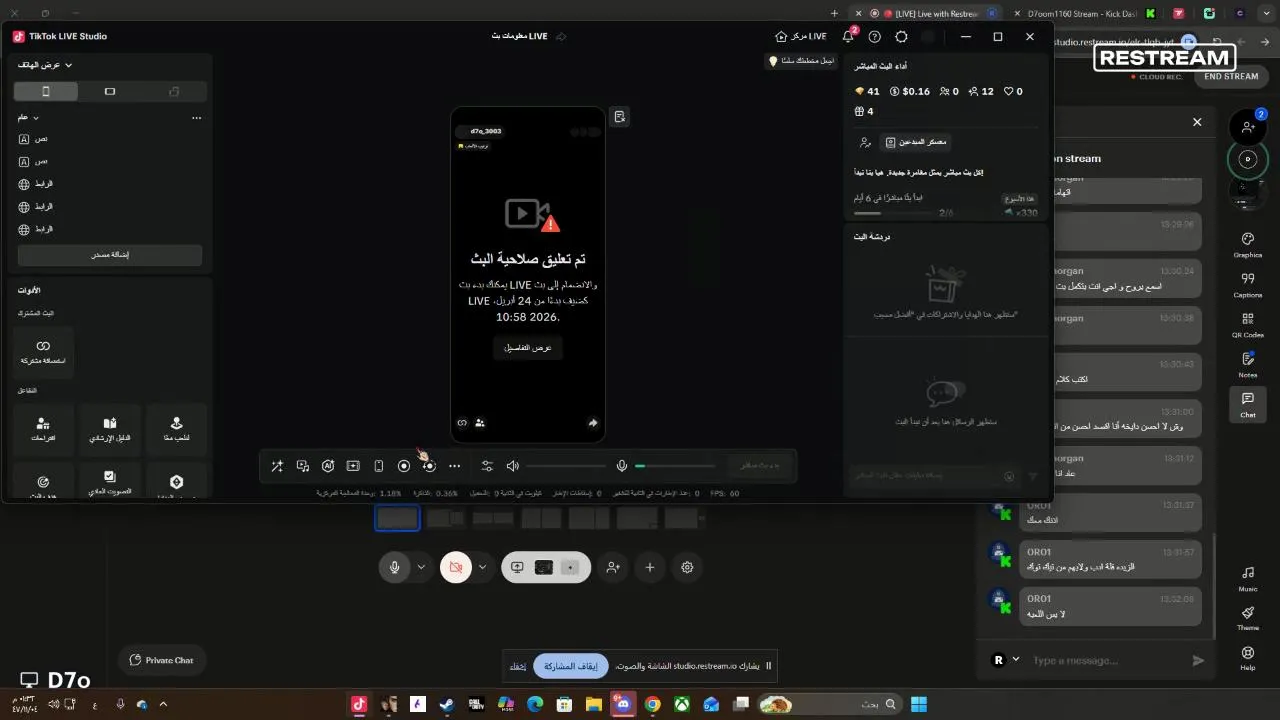The height and width of the screenshot is (720, 1280).
Task: Open the Graphics panel in Restream
Action: point(1248,245)
